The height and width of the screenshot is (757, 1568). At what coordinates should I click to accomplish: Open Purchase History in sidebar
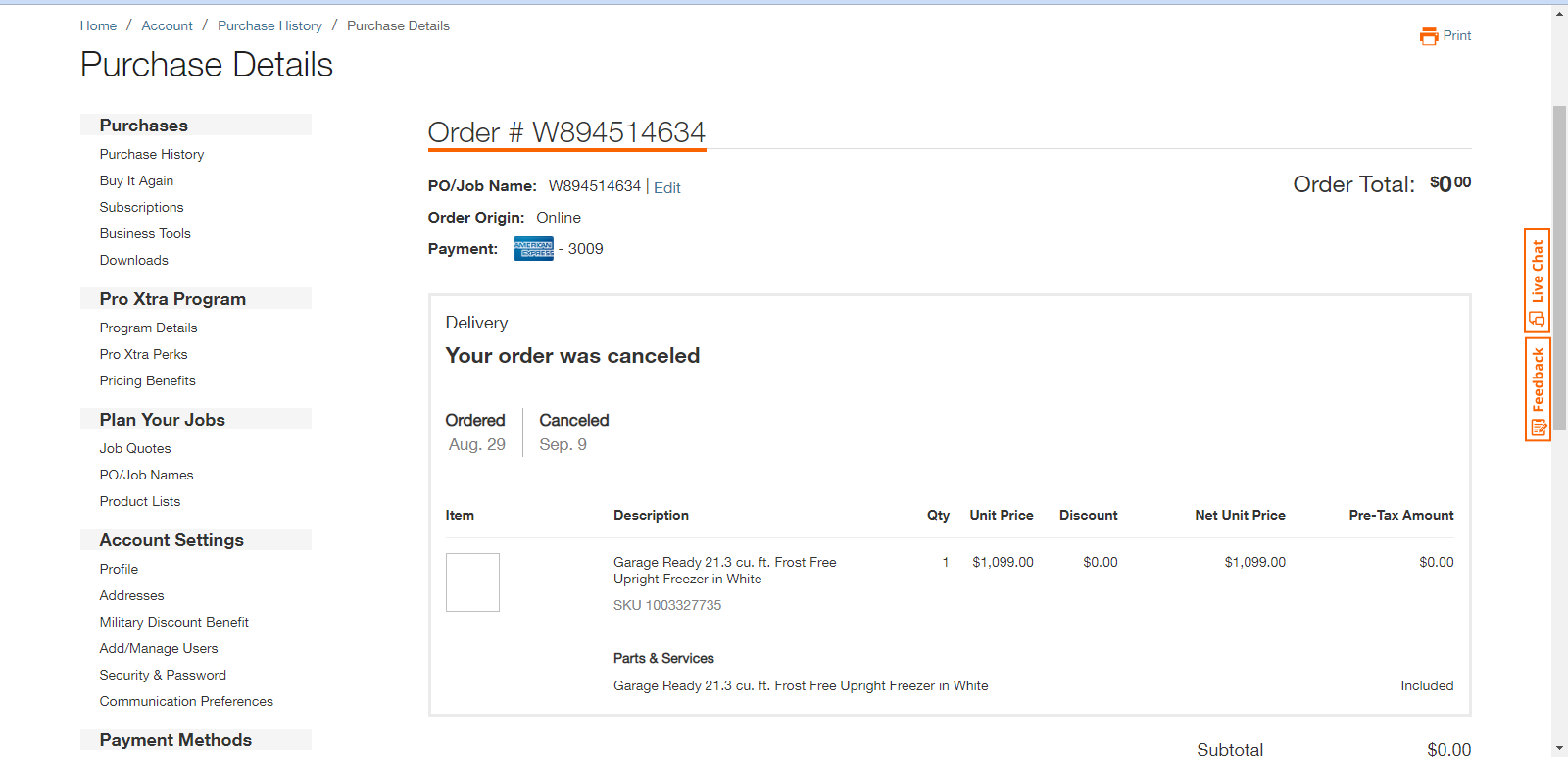click(x=152, y=154)
